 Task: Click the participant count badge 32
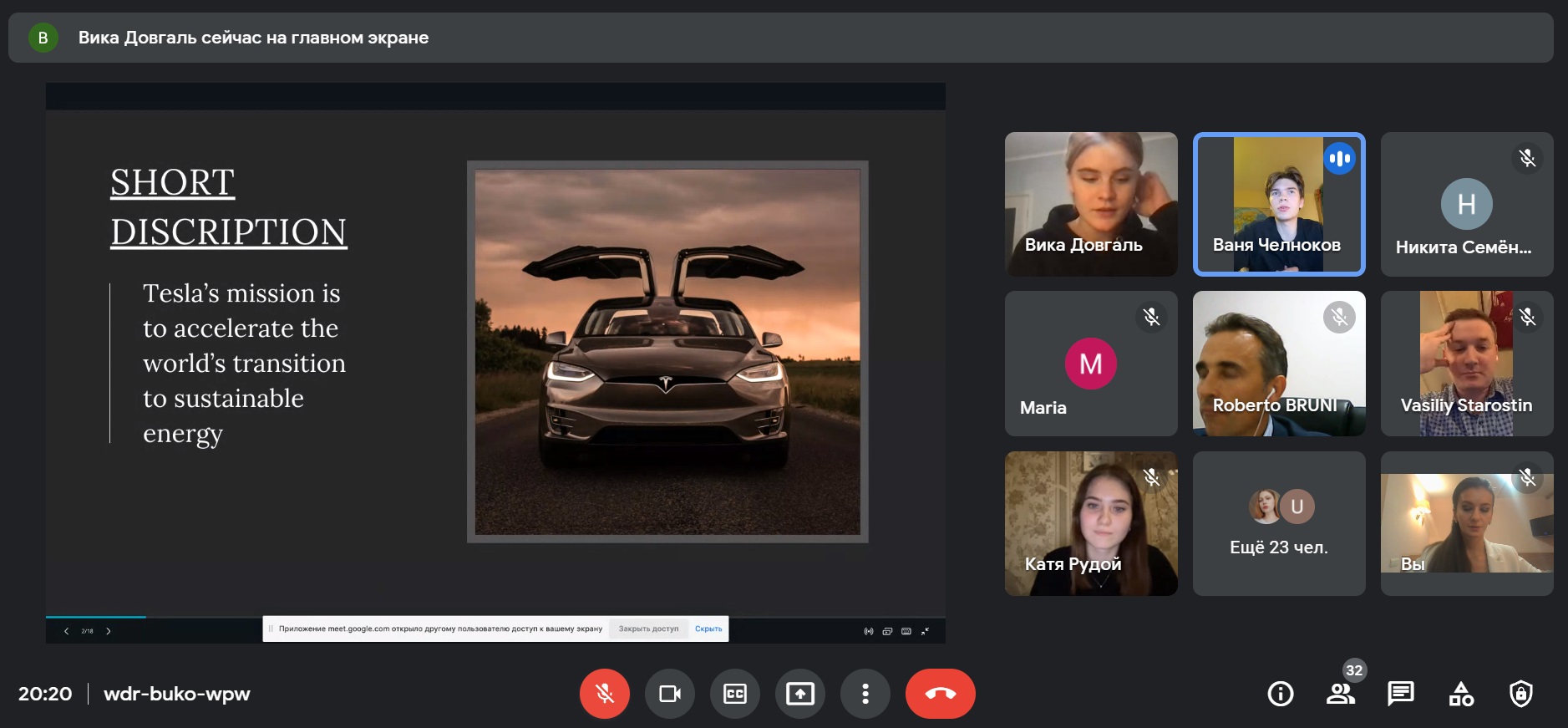(1354, 669)
